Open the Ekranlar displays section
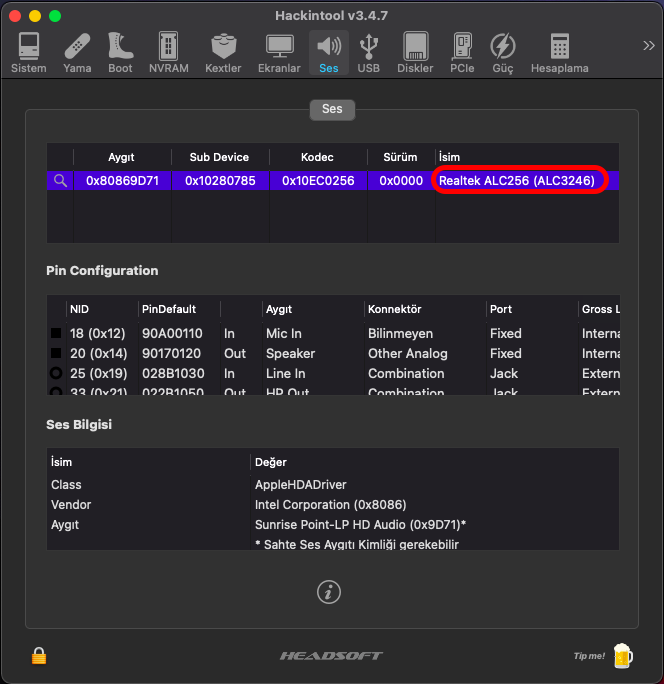Image resolution: width=664 pixels, height=684 pixels. point(279,52)
